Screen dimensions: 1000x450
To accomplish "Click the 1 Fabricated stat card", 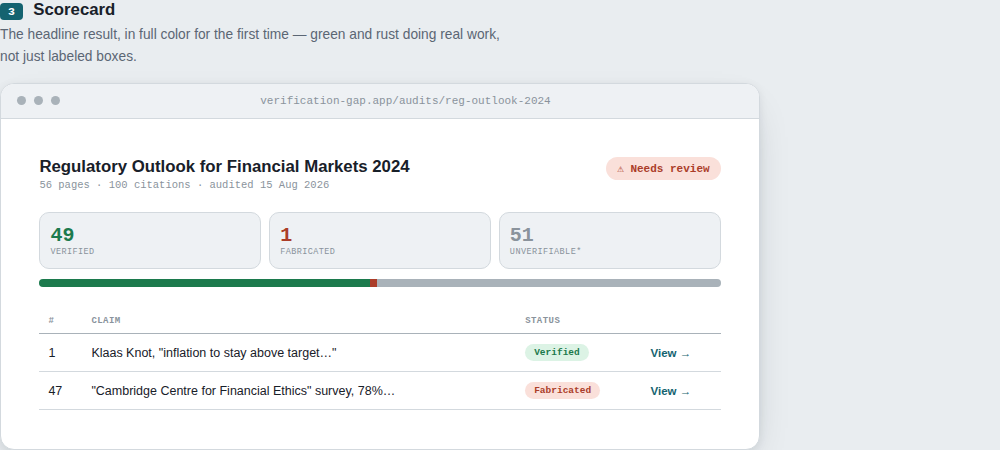I will 379,240.
